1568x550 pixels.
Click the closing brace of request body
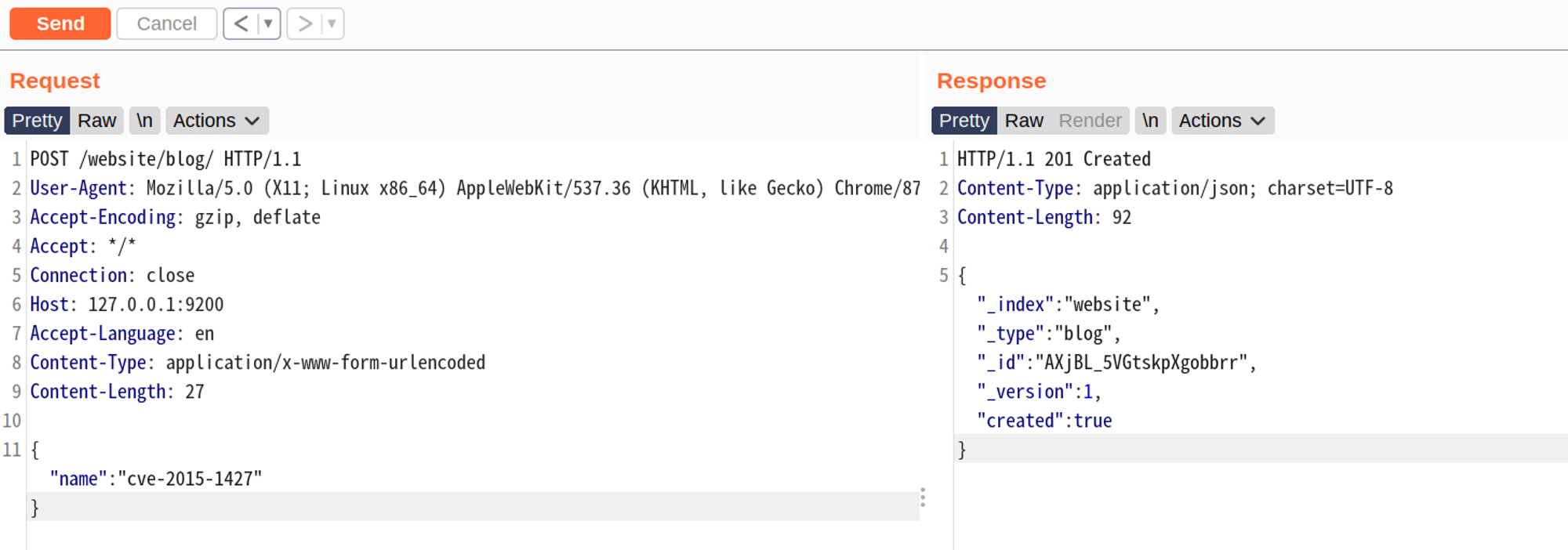click(x=34, y=508)
